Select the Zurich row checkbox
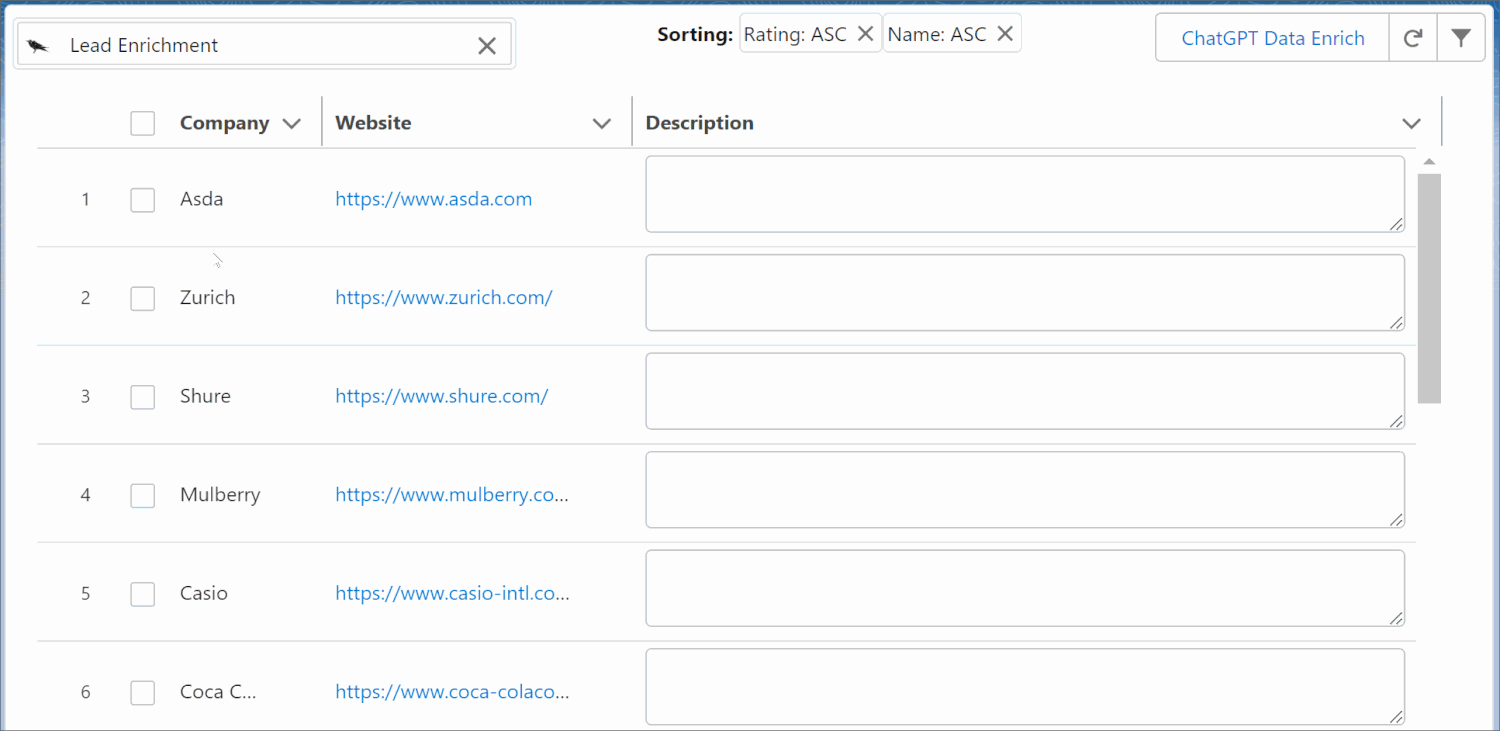This screenshot has width=1500, height=731. click(x=143, y=298)
